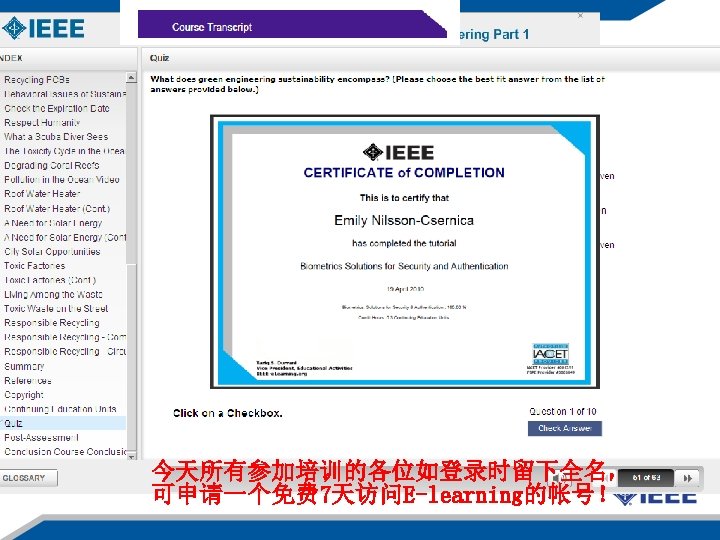Open 'Respect Humanity' in the index
The width and height of the screenshot is (720, 540).
pos(42,123)
